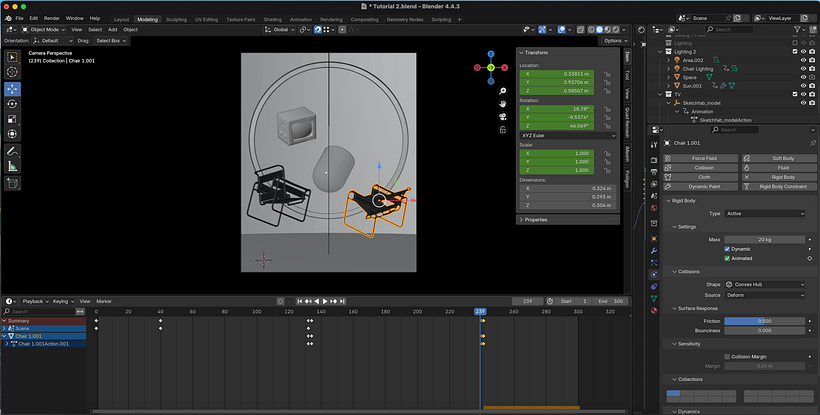Click the Dynamic Paint button
820x415 pixels.
701,187
